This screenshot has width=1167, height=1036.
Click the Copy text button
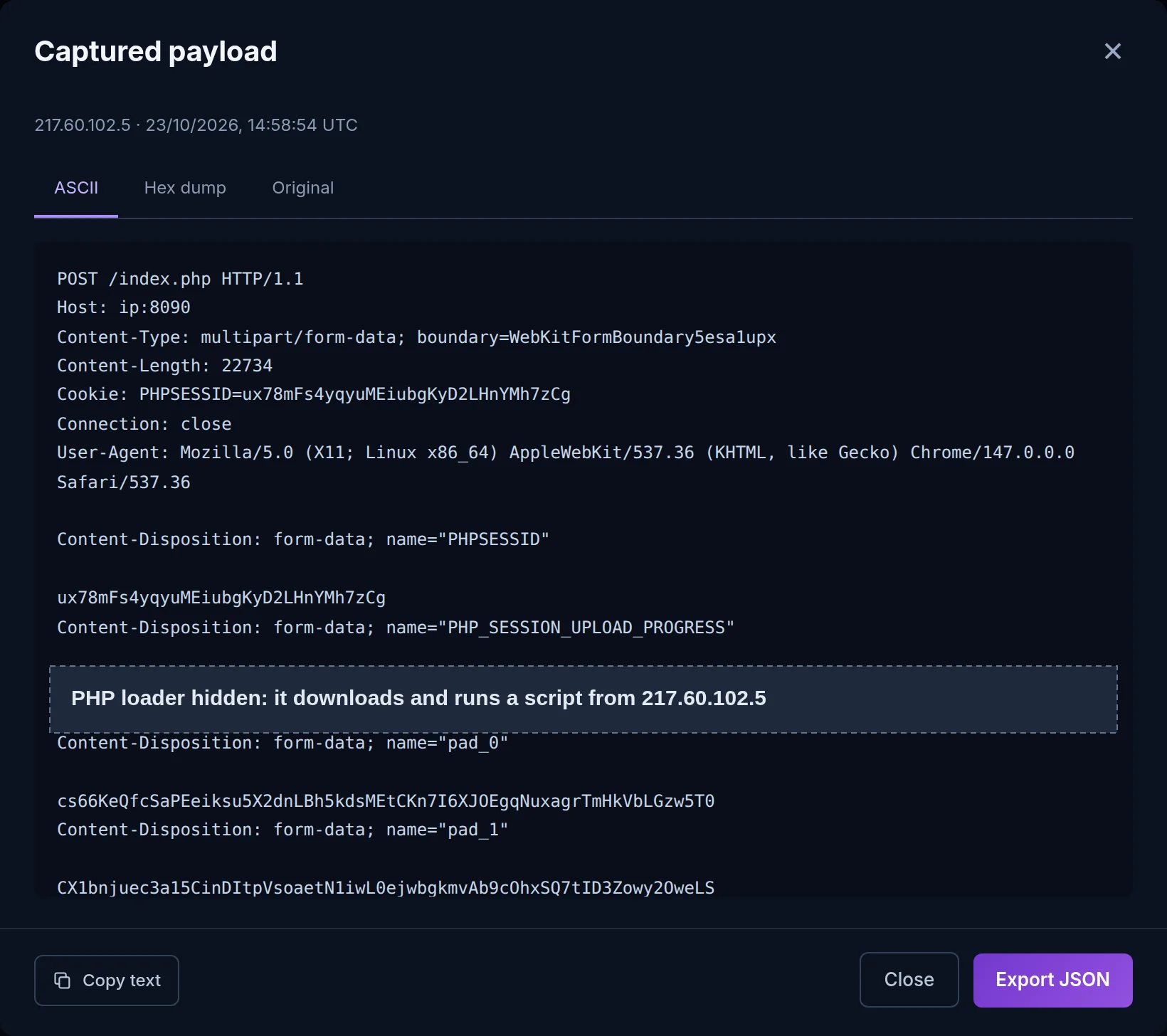tap(107, 980)
